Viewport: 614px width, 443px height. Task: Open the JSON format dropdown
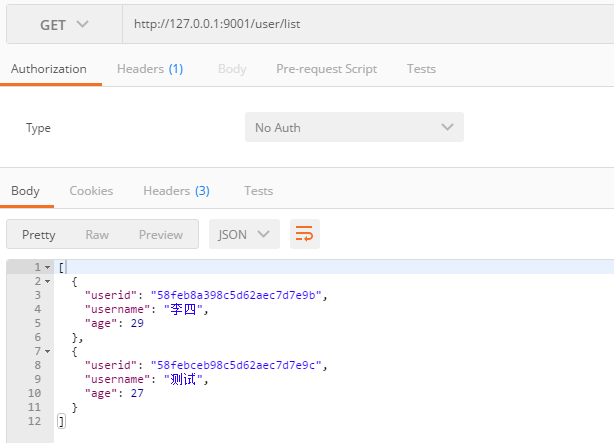tap(244, 234)
